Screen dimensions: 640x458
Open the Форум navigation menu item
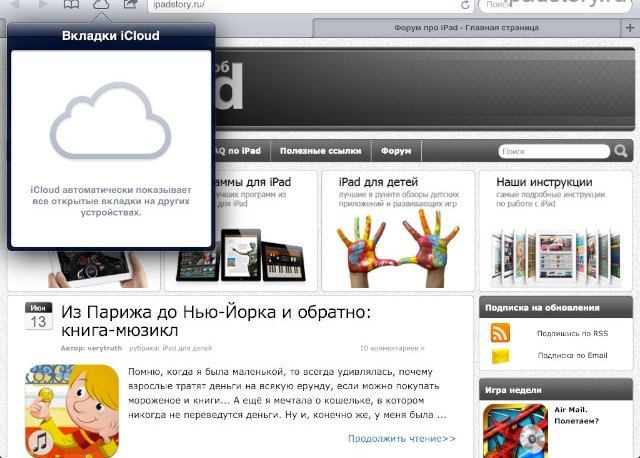pyautogui.click(x=397, y=151)
